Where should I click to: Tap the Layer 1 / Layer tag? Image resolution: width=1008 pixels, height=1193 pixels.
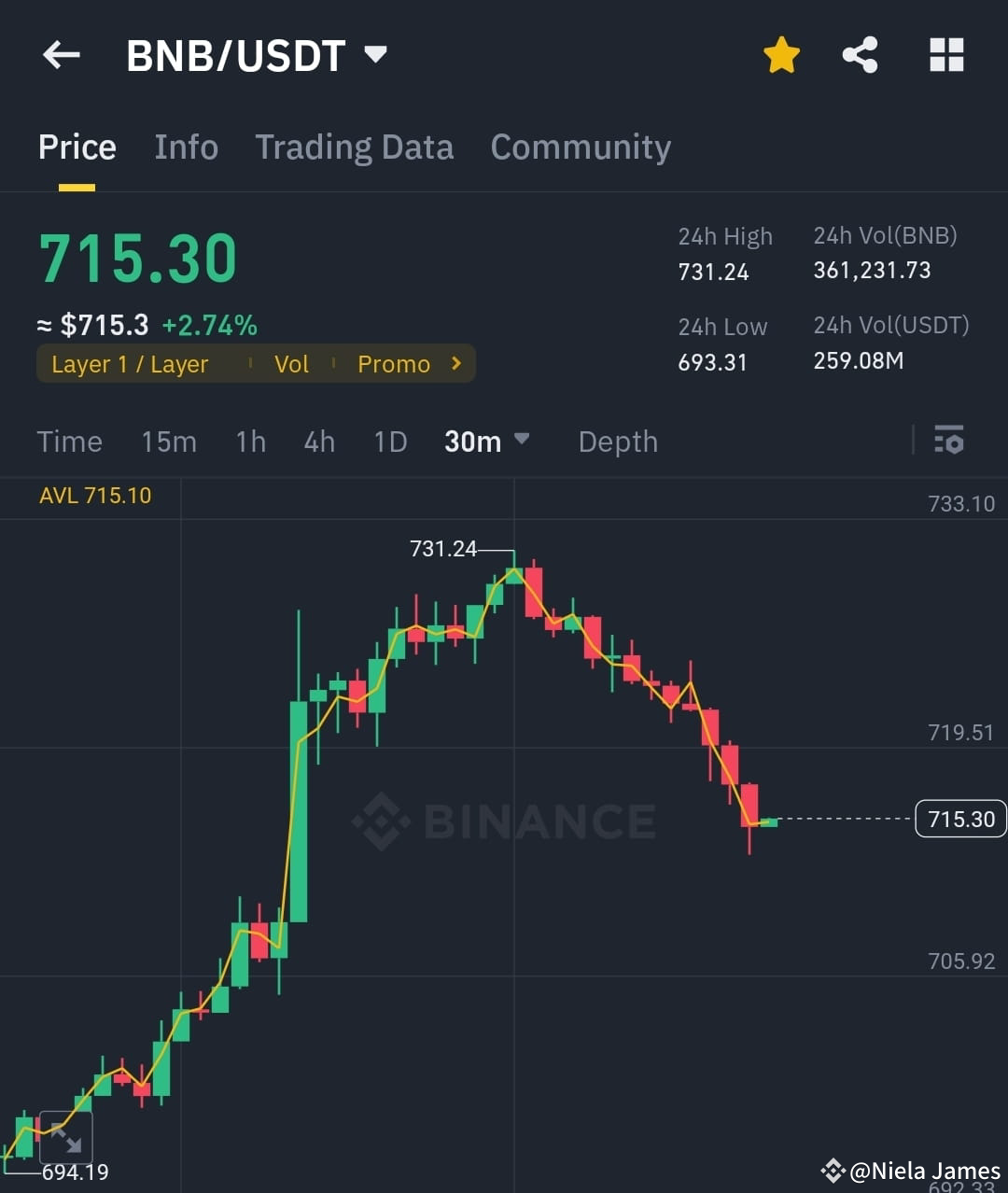click(130, 363)
